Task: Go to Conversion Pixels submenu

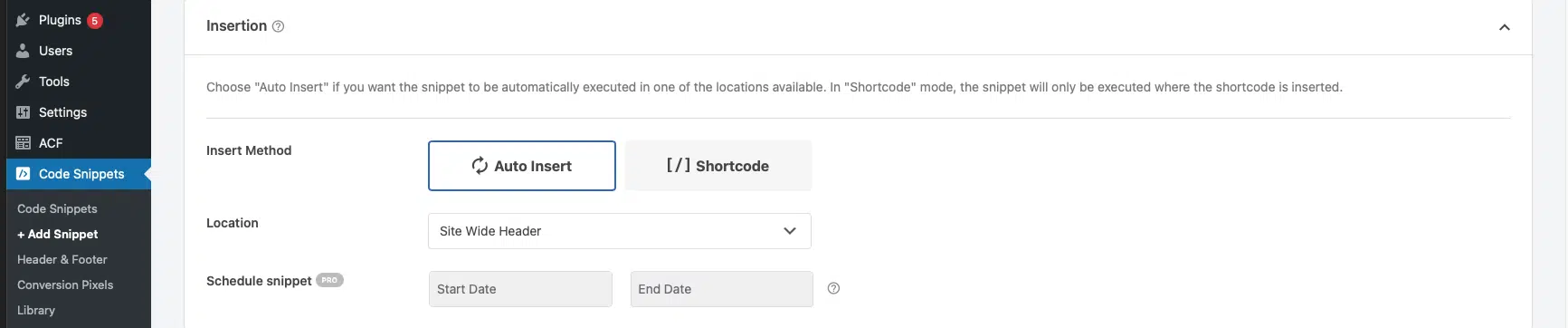Action: pos(65,285)
